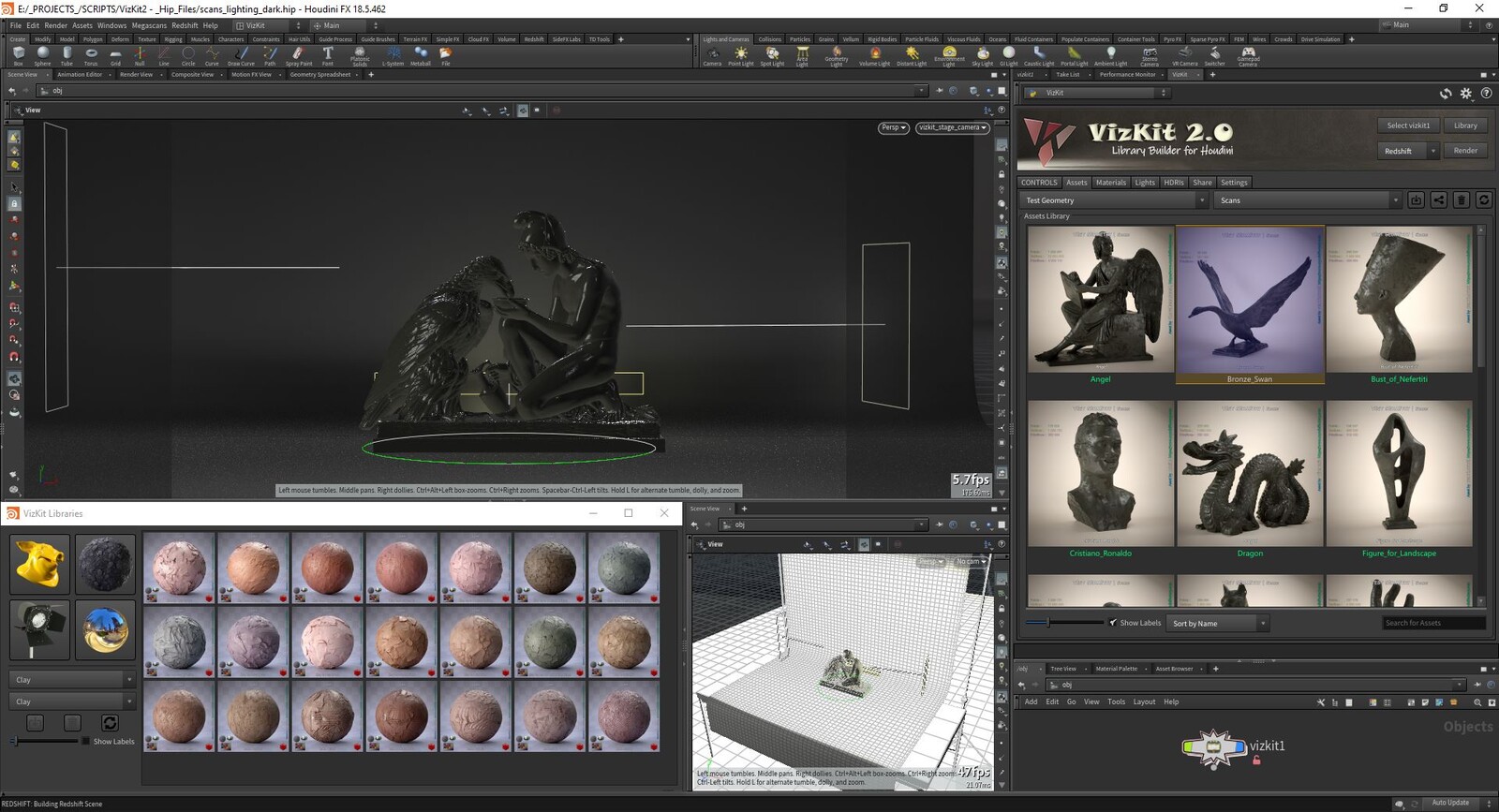The height and width of the screenshot is (812, 1499).
Task: Add a Camera from the shelf
Action: tap(712, 56)
